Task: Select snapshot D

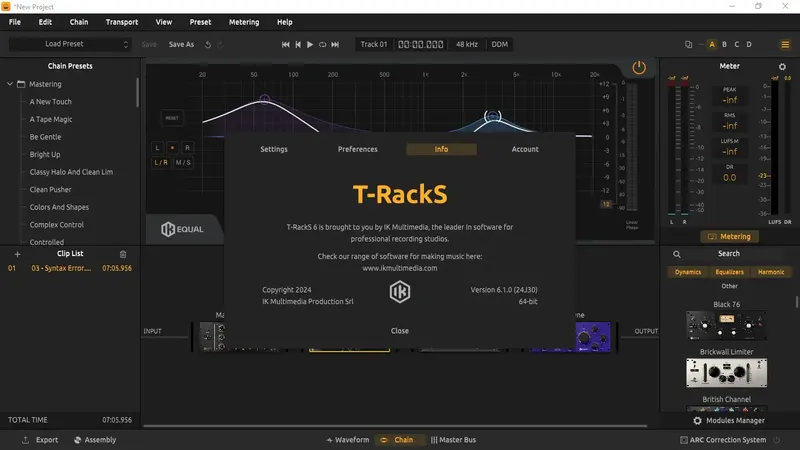Action: (749, 44)
